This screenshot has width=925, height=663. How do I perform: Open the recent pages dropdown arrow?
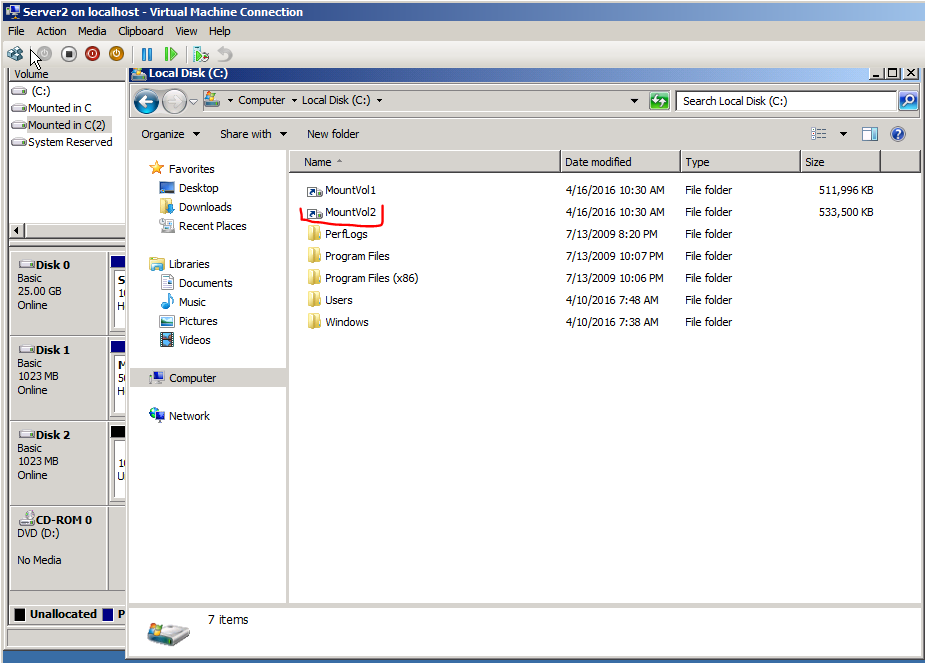pyautogui.click(x=193, y=101)
